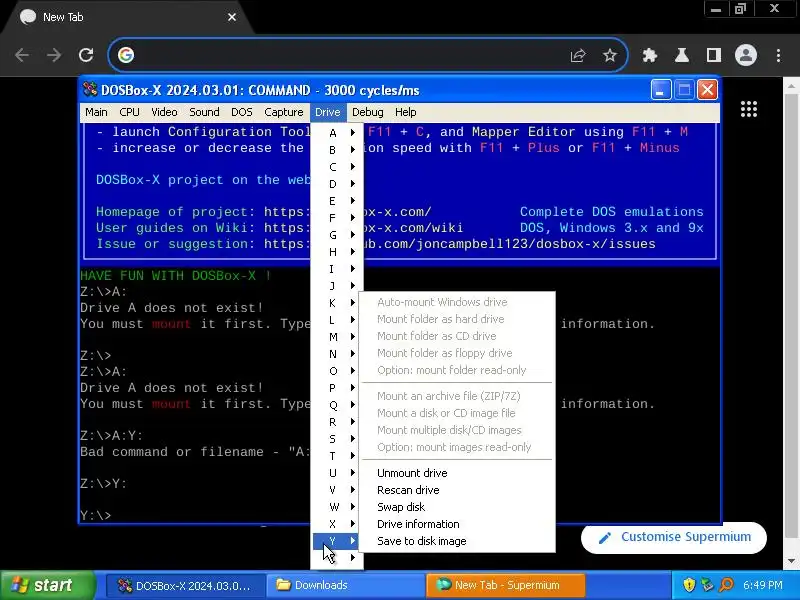This screenshot has height=600, width=800.
Task: Toggle the side panel icon
Action: point(714,55)
